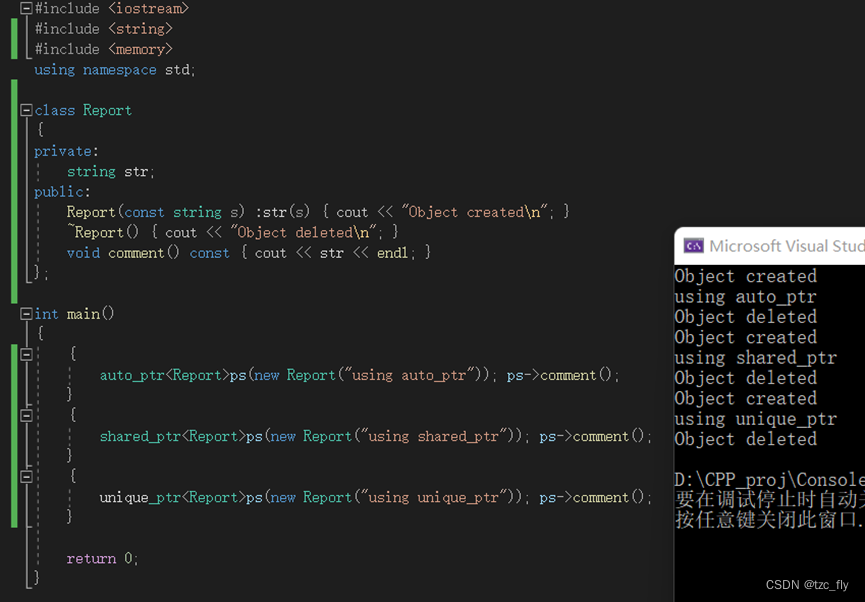This screenshot has height=602, width=865.
Task: Collapse the unique_ptr block fold marker
Action: (26, 477)
